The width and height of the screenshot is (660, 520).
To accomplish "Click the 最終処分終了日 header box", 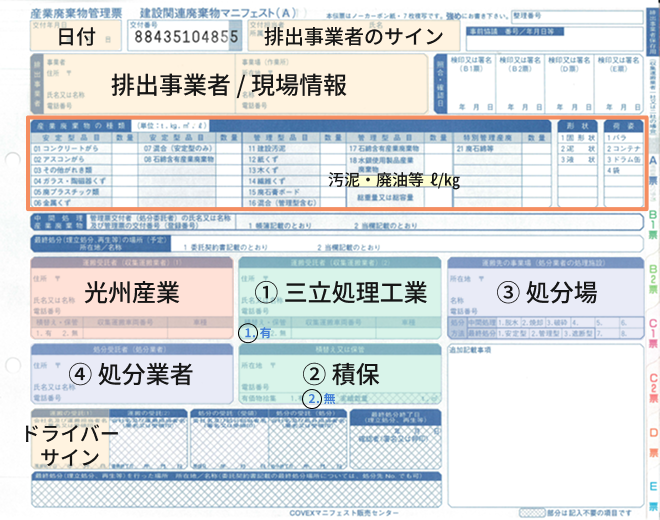I will 395,417.
